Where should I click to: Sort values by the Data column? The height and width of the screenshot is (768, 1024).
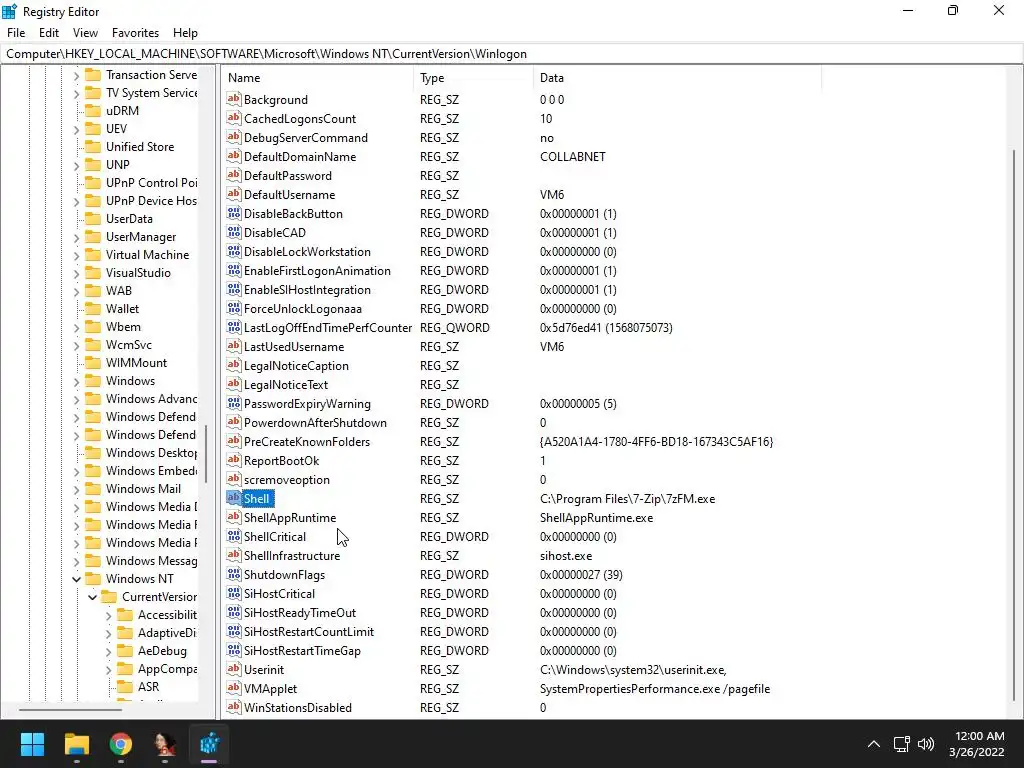pyautogui.click(x=677, y=78)
